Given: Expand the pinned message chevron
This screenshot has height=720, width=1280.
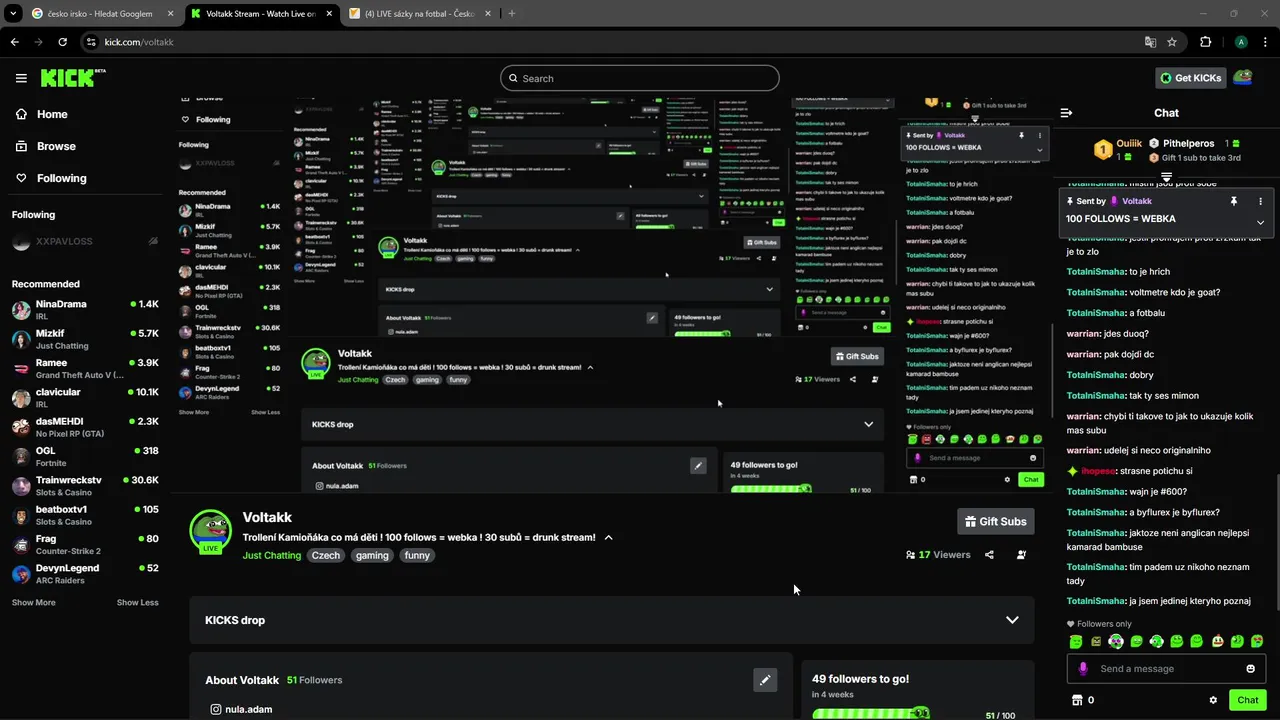Looking at the screenshot, I should pyautogui.click(x=1260, y=222).
